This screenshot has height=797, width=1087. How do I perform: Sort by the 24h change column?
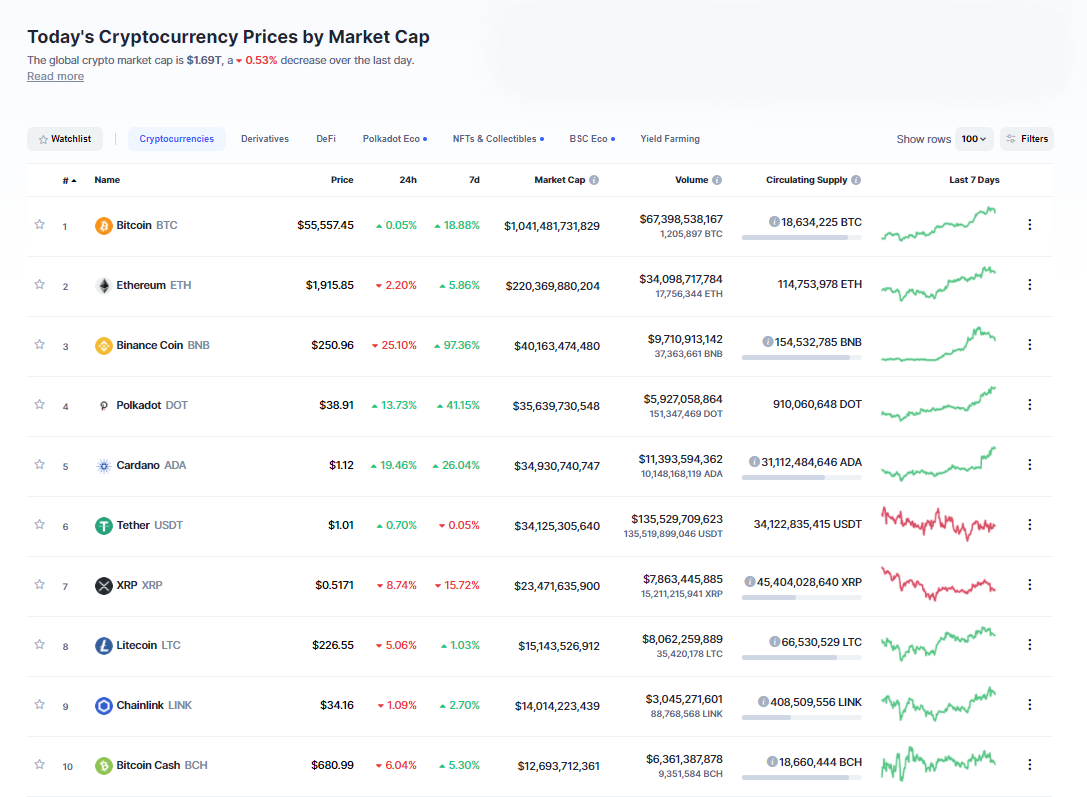408,180
